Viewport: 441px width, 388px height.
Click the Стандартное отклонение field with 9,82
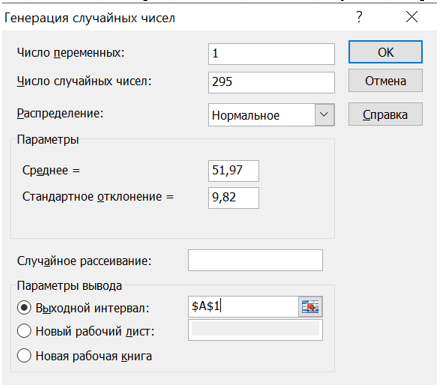coord(233,198)
